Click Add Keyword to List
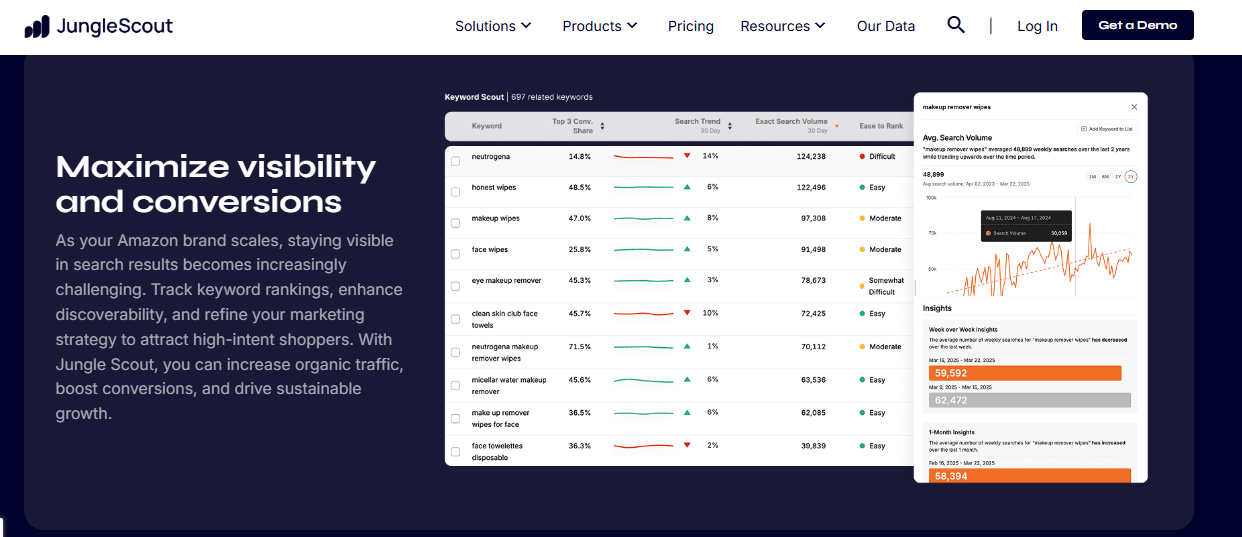This screenshot has height=537, width=1242. (1106, 129)
